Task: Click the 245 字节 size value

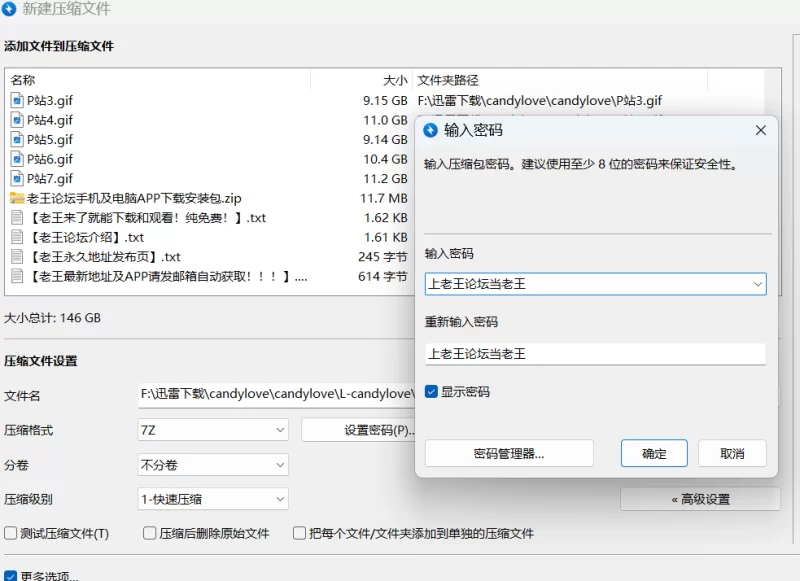Action: (x=383, y=257)
